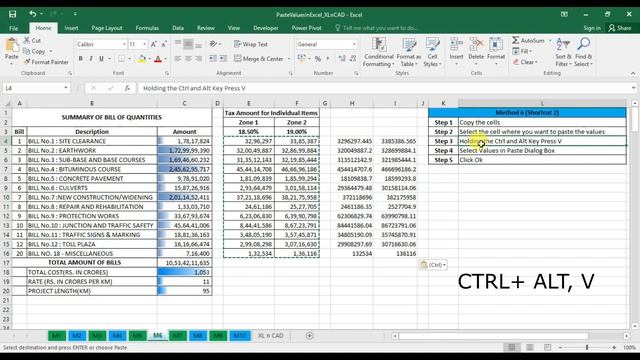Screen dimensions: 640x360
Task: Switch to Page Layout view in status bar
Action: (x=529, y=347)
